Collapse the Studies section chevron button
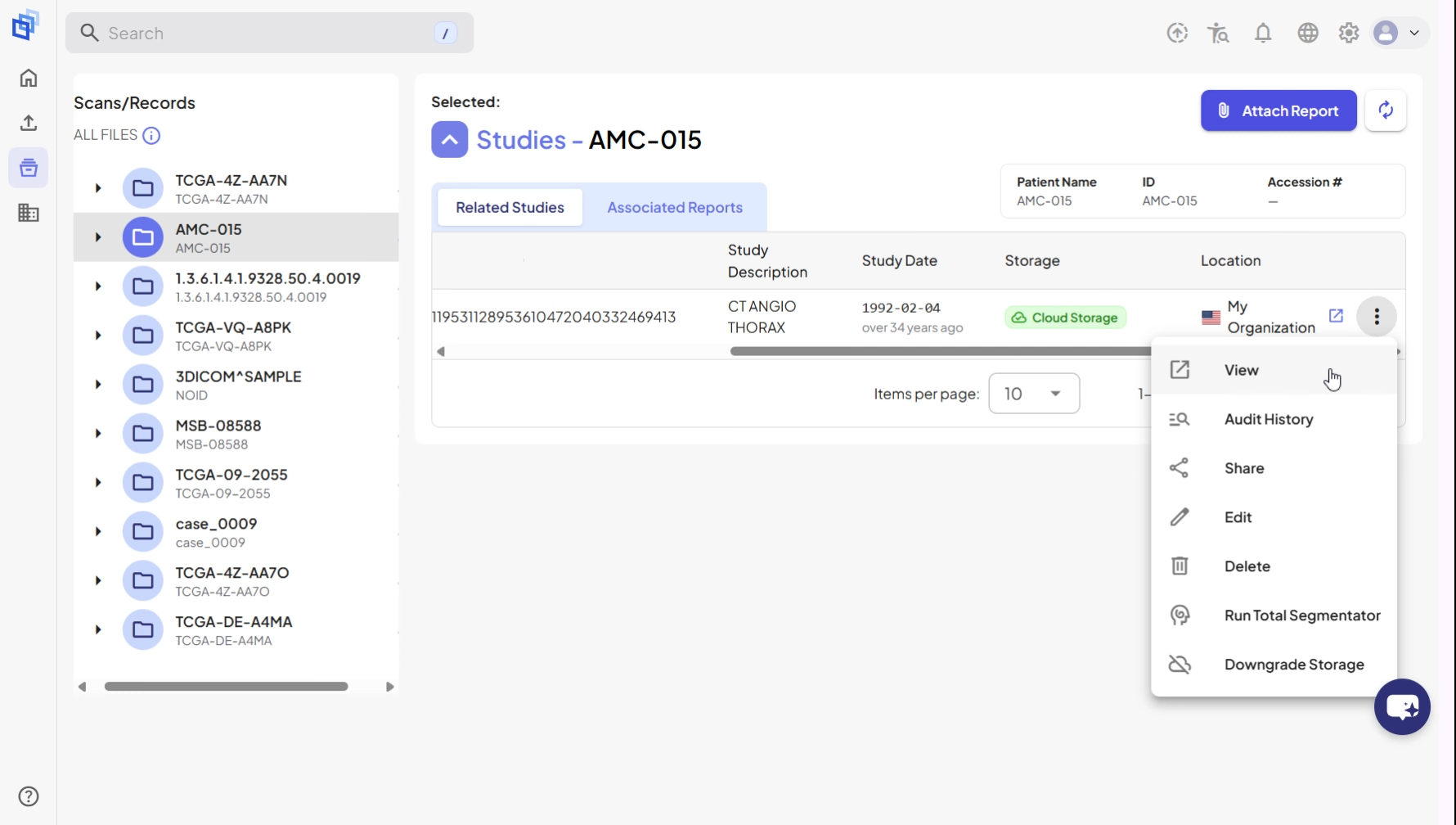Viewport: 1456px width, 825px height. pos(450,140)
